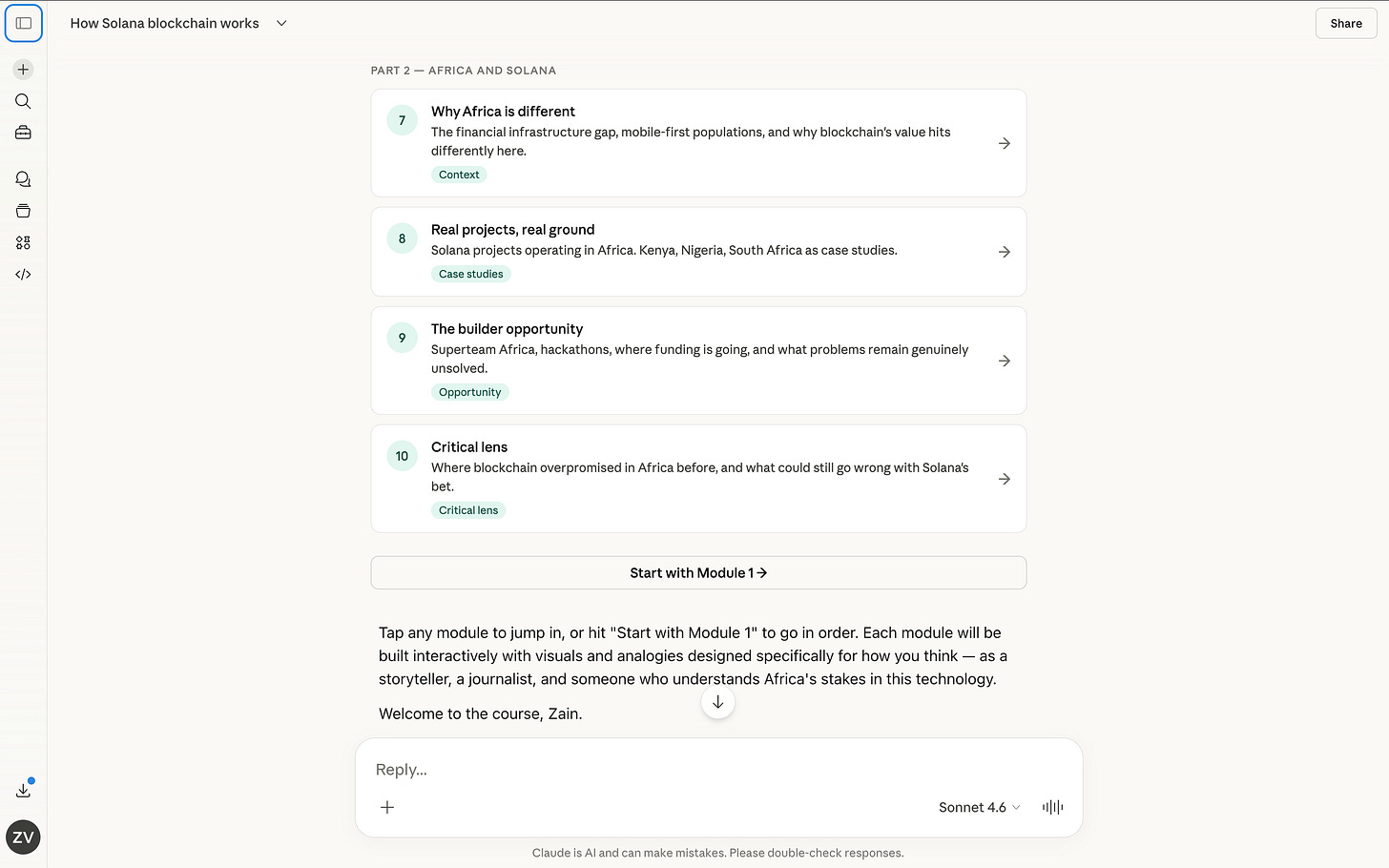Click the Case studies tag badge
The width and height of the screenshot is (1389, 868).
pyautogui.click(x=471, y=274)
